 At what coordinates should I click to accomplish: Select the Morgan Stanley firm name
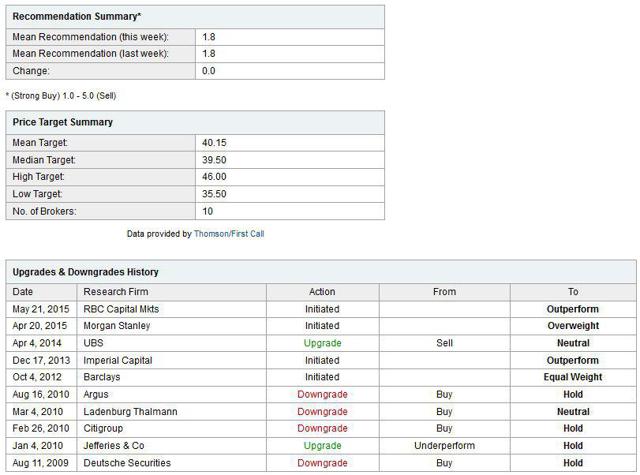117,326
